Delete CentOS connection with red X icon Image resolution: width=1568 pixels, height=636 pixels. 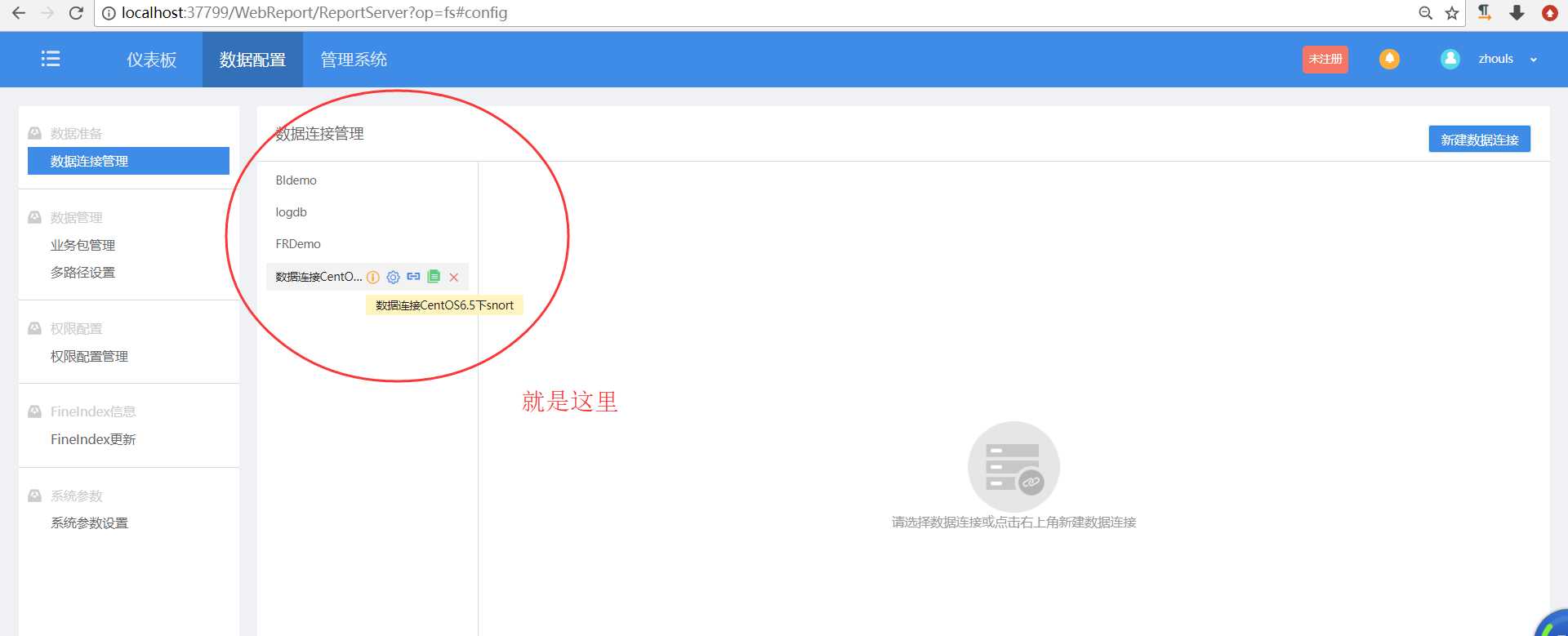pos(454,278)
